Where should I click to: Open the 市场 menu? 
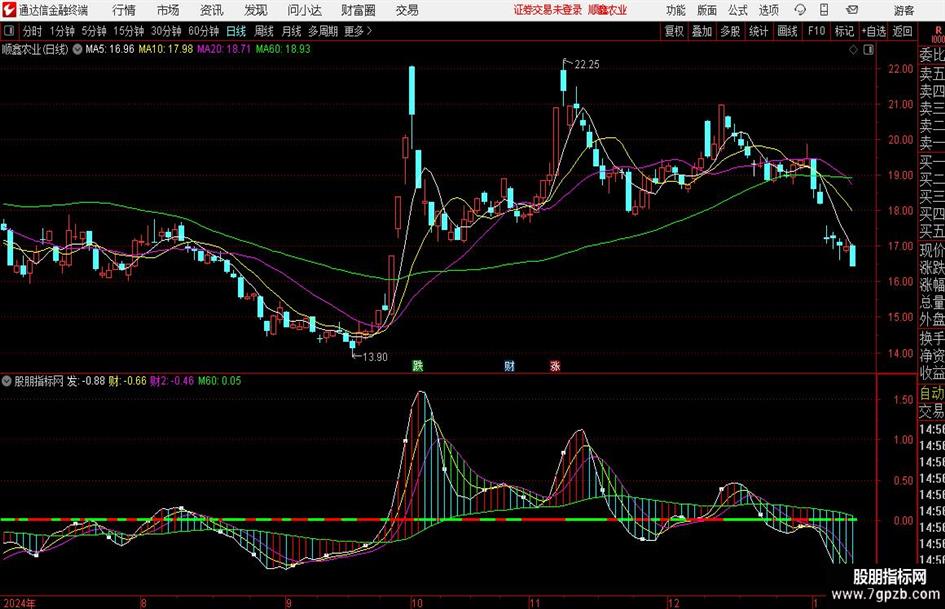[x=168, y=10]
